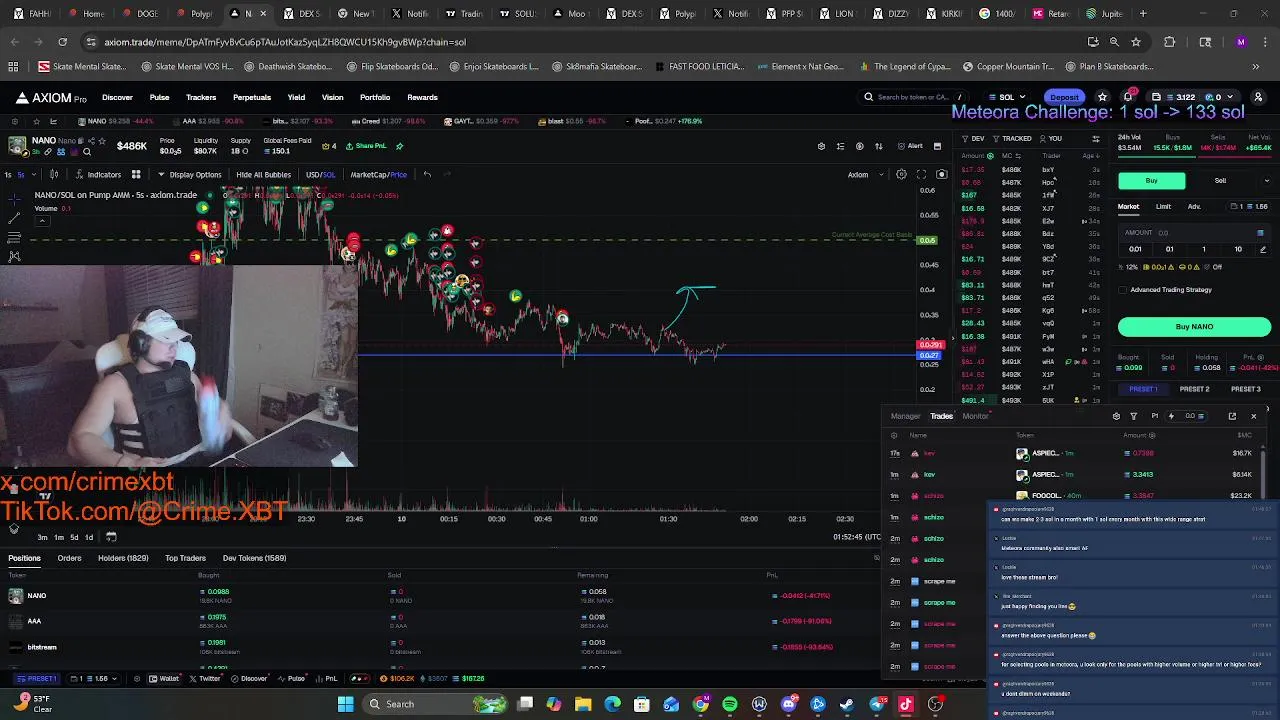The height and width of the screenshot is (720, 1280).
Task: Take a chart snapshot with camera
Action: click(941, 175)
